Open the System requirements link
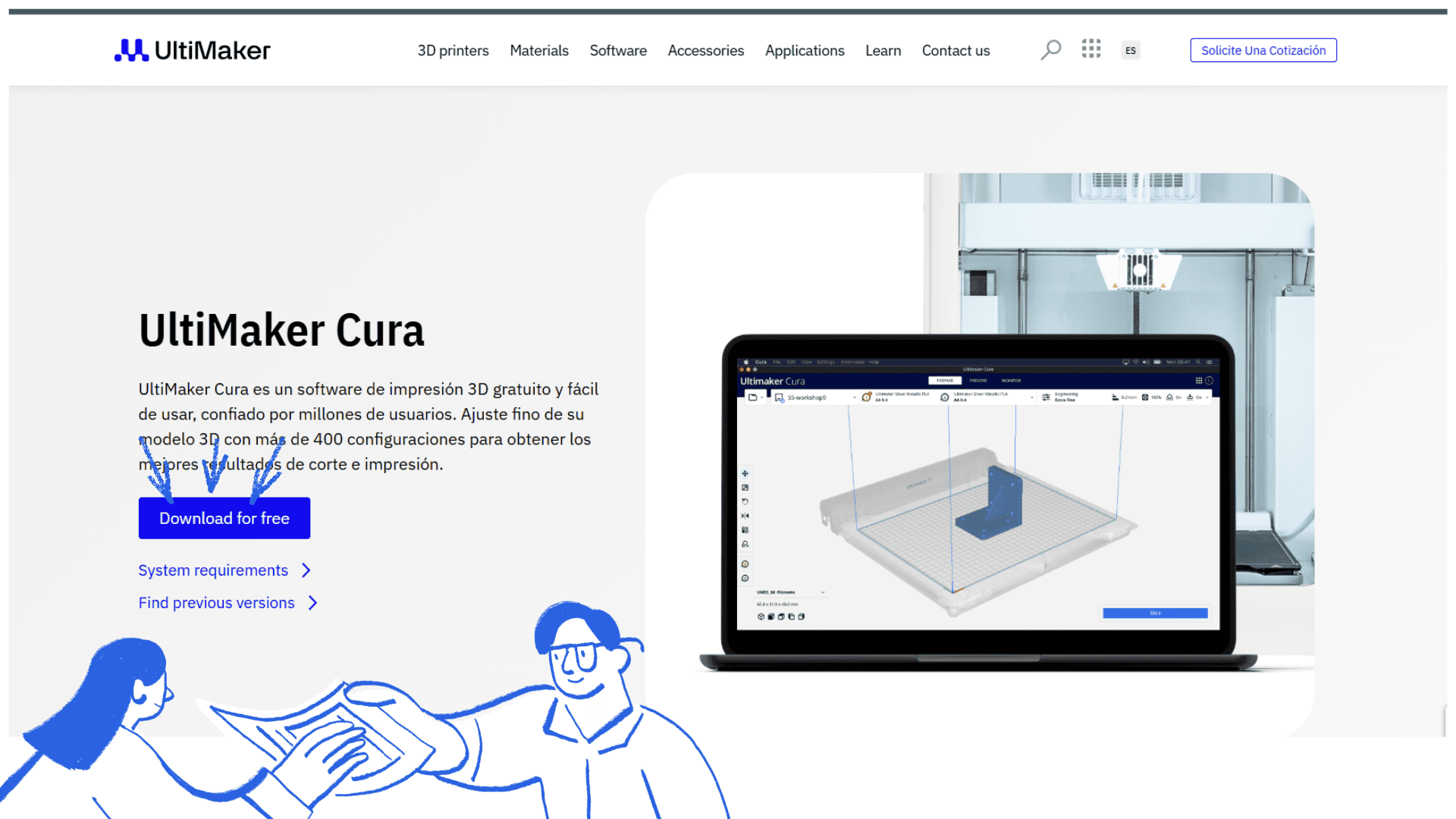The image size is (1456, 819). coord(213,570)
